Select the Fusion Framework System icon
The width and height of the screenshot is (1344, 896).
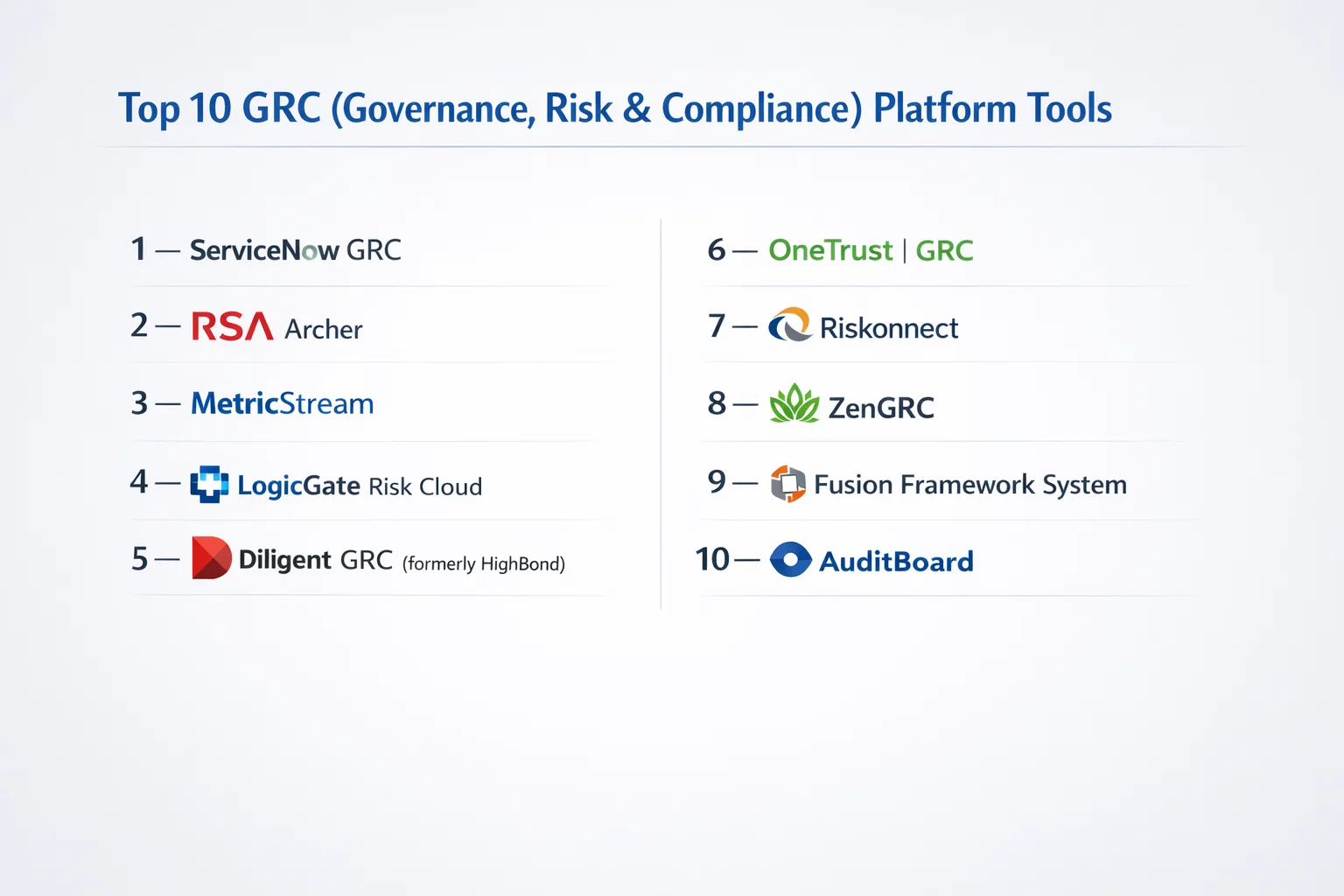click(x=787, y=484)
